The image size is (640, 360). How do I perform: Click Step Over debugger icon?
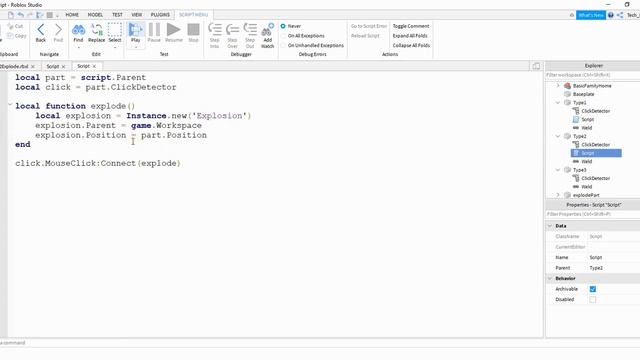(232, 35)
